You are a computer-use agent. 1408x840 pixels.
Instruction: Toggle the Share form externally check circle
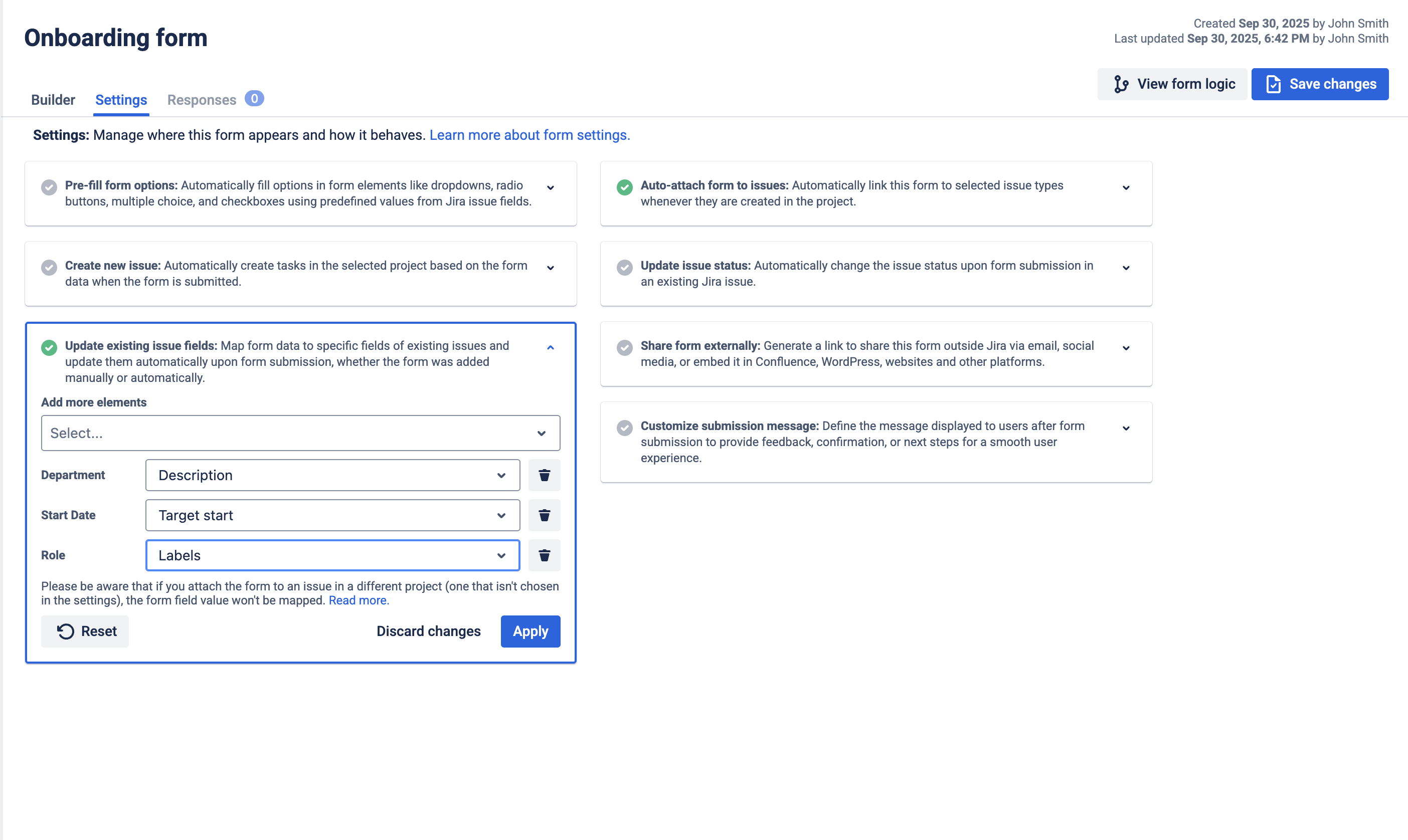(624, 347)
